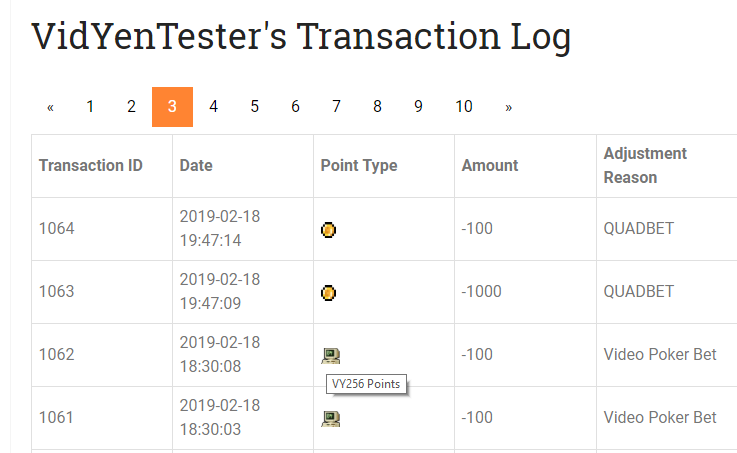Click coin icon in transaction 1064 row
Screen dimensions: 737x453
(x=328, y=230)
